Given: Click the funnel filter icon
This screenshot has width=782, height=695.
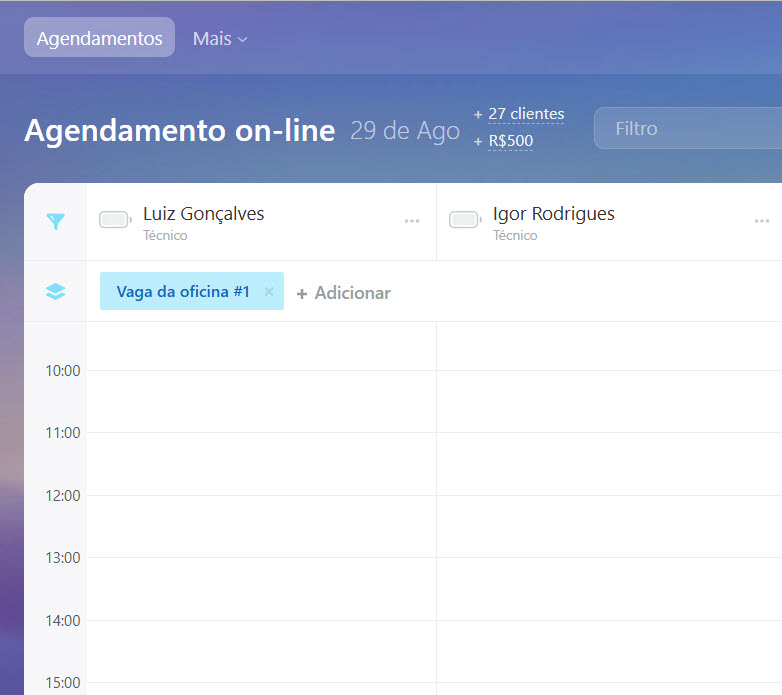Looking at the screenshot, I should click(x=56, y=222).
